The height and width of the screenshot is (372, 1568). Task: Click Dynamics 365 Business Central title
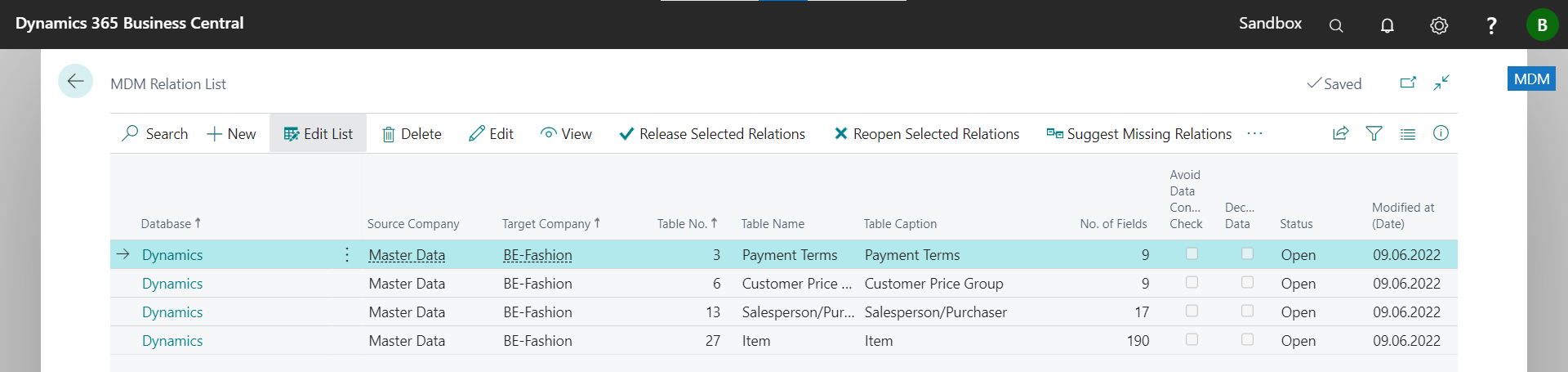[x=129, y=23]
